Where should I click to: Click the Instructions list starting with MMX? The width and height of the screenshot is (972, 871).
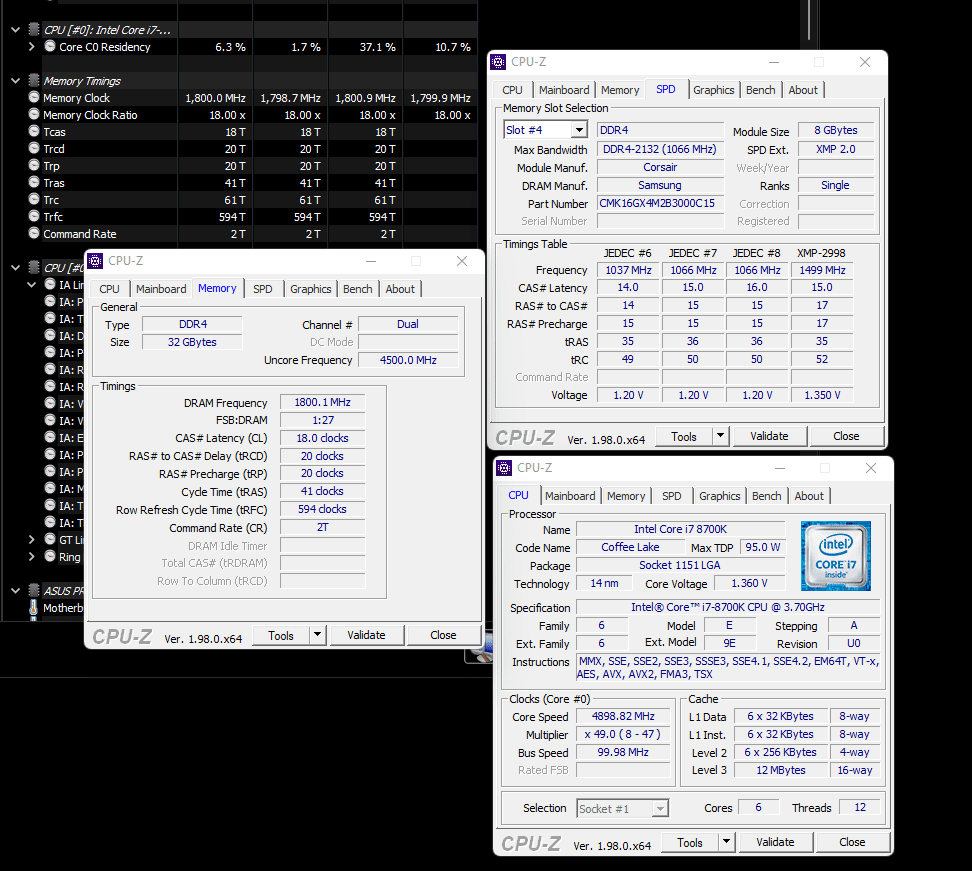click(728, 668)
